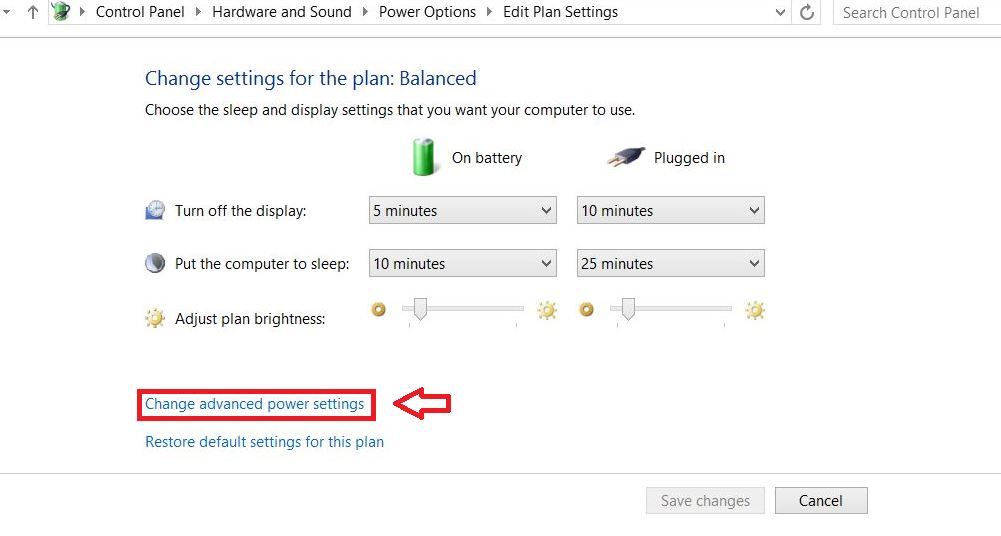Open Plugged in sleep dropdown showing 25 minutes

tap(670, 264)
